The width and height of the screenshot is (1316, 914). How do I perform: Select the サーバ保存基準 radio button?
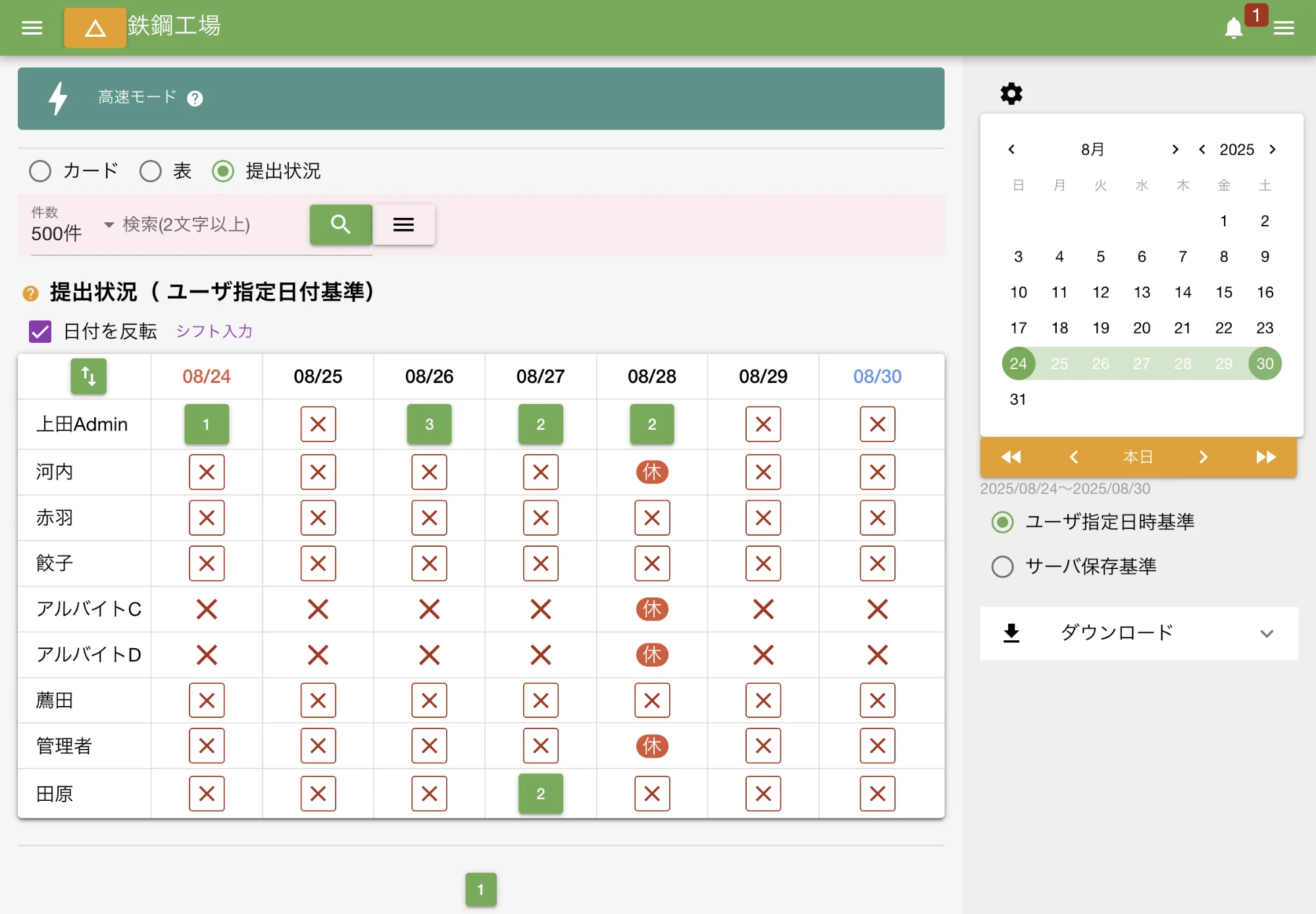(1002, 566)
